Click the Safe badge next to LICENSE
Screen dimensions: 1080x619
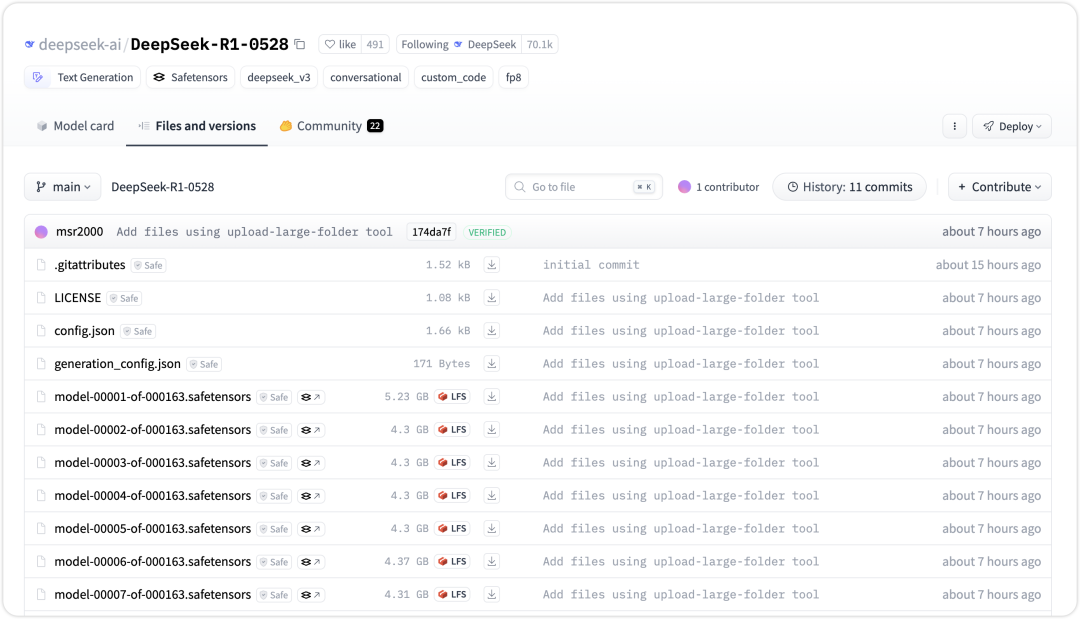tap(124, 298)
